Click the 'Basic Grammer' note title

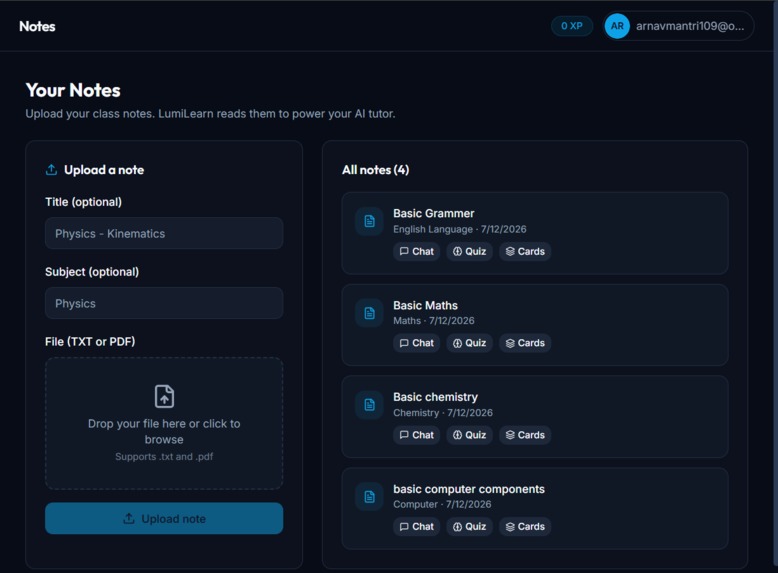(x=434, y=213)
